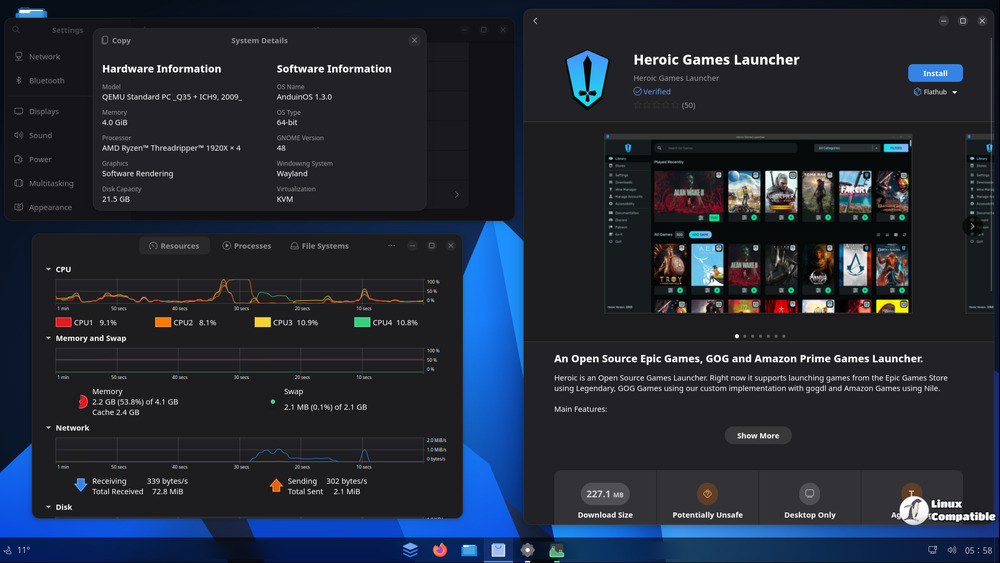
Task: Show next screenshot with carousel arrow
Action: pos(971,227)
